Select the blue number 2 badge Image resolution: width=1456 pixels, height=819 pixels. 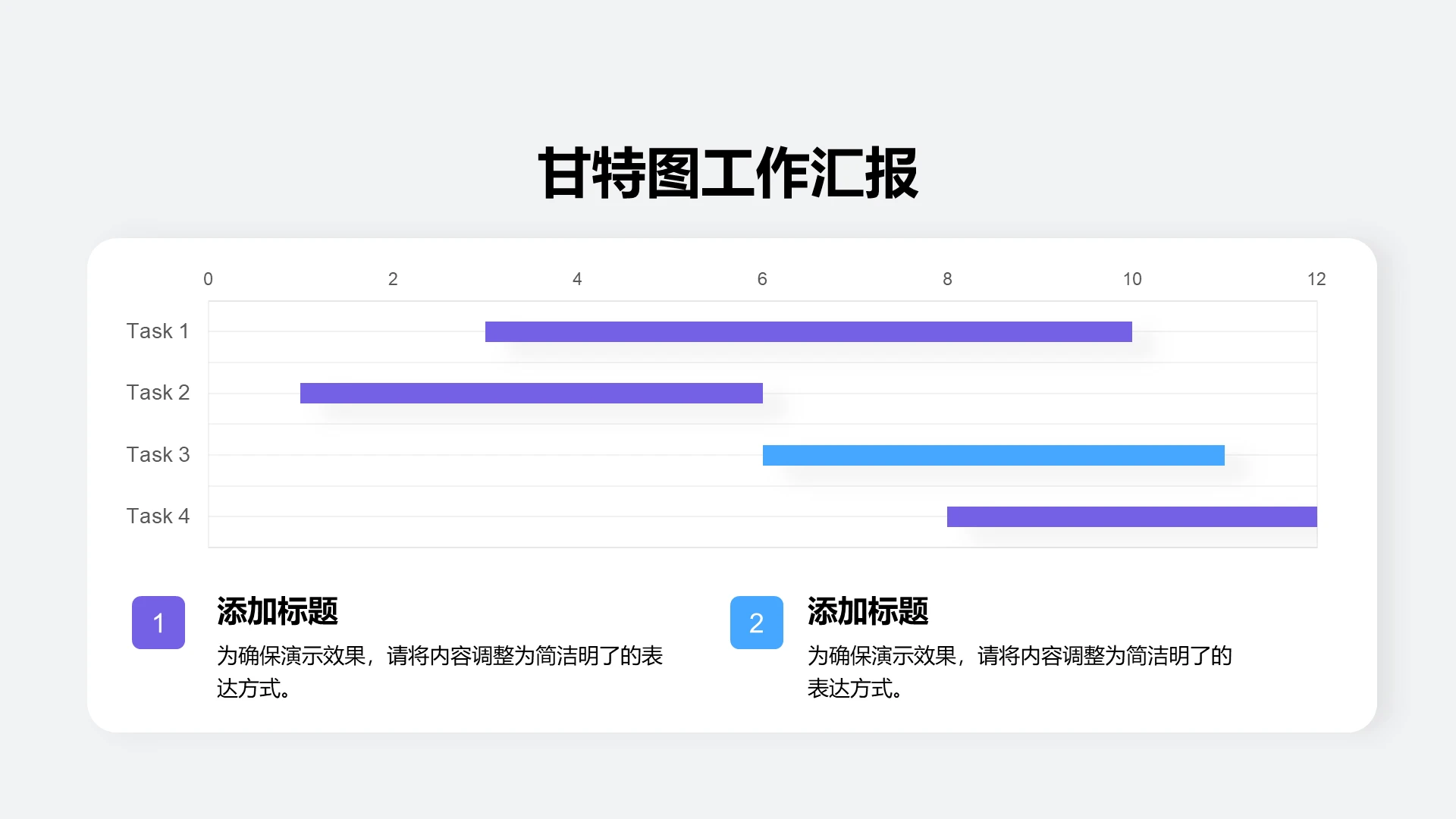(x=757, y=623)
